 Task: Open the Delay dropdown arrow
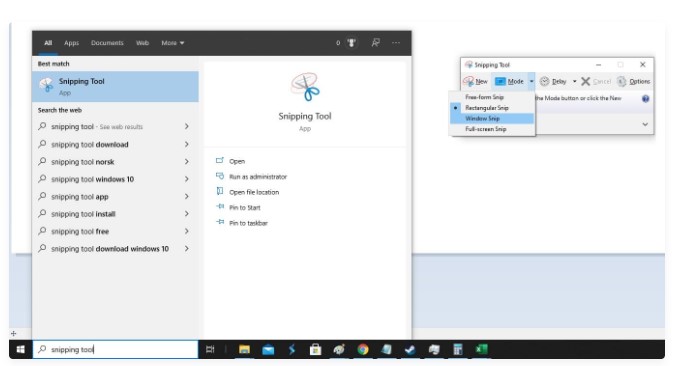(x=574, y=81)
